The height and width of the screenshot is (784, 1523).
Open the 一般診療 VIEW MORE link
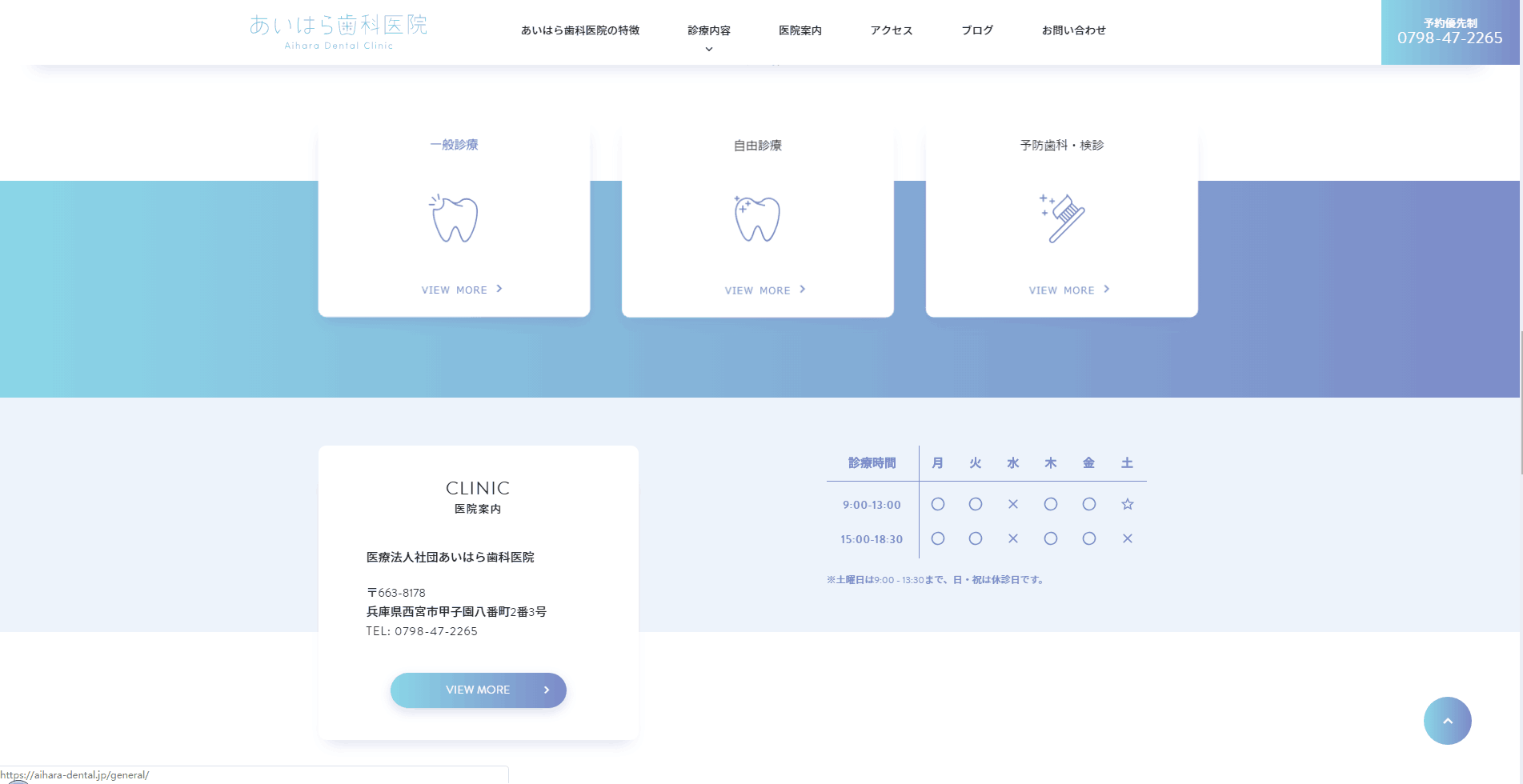[x=462, y=290]
